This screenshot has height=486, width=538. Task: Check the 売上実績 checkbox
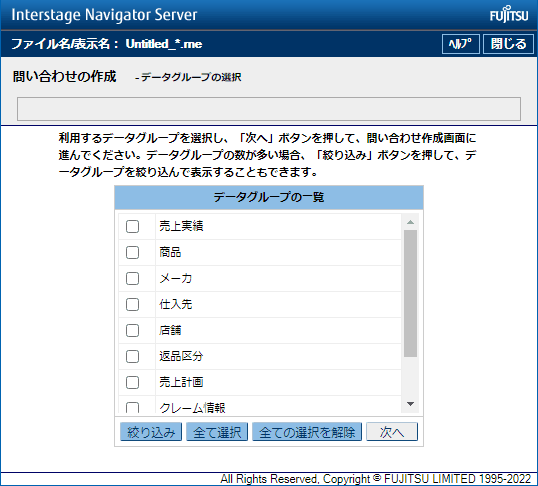(x=132, y=227)
